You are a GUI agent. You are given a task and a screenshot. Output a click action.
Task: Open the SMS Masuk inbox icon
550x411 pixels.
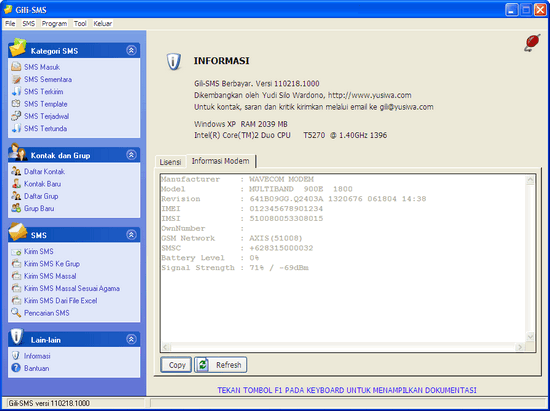[x=16, y=67]
